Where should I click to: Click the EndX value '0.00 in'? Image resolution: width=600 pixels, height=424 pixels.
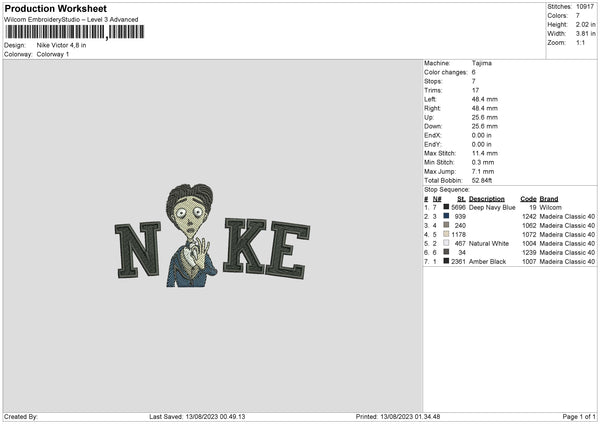[x=482, y=135]
